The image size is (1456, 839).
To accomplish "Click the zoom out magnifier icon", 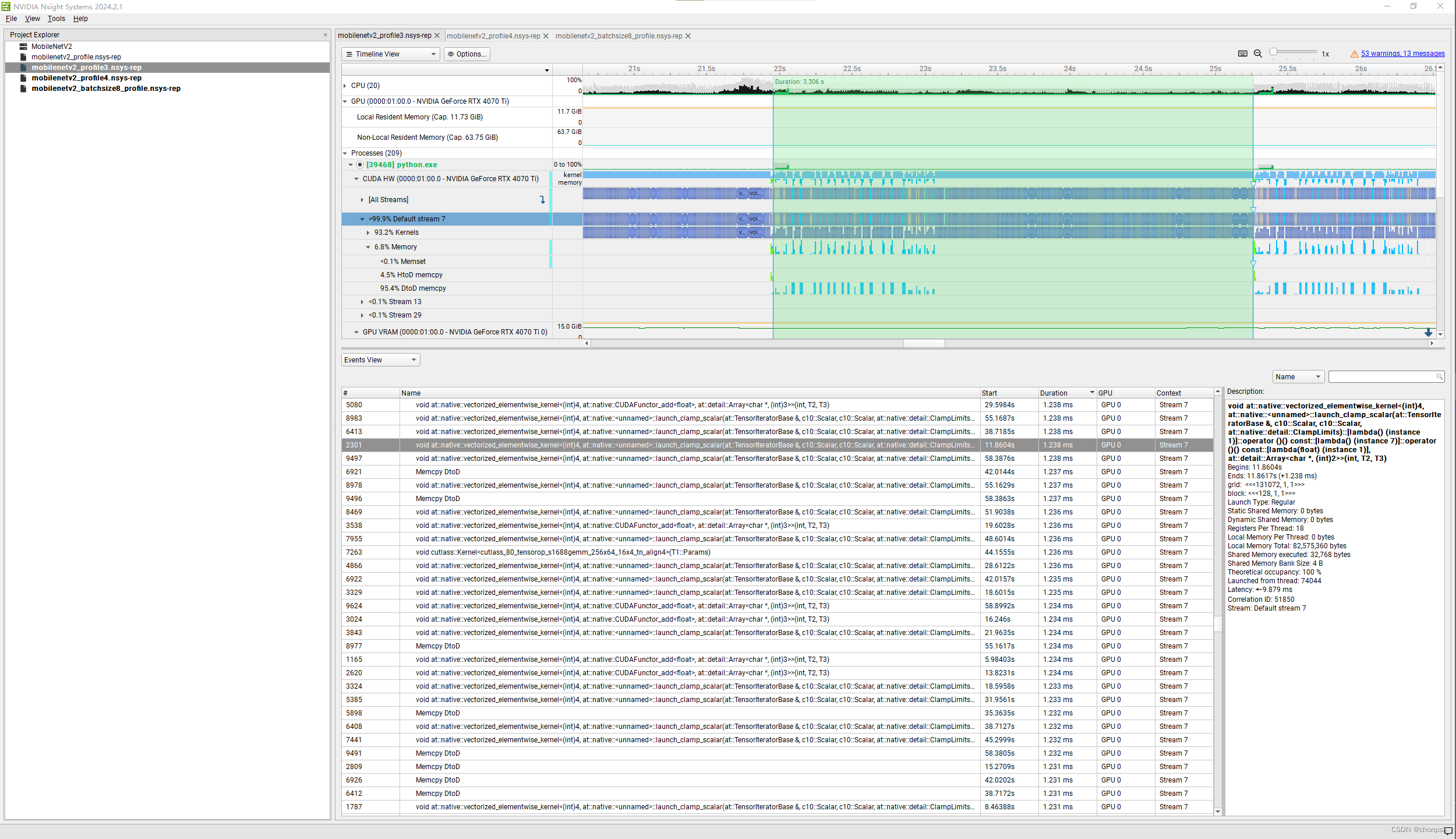I will click(1258, 54).
